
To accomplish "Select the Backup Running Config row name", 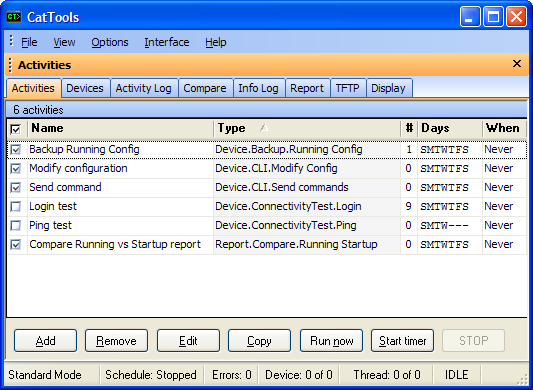I will click(84, 149).
